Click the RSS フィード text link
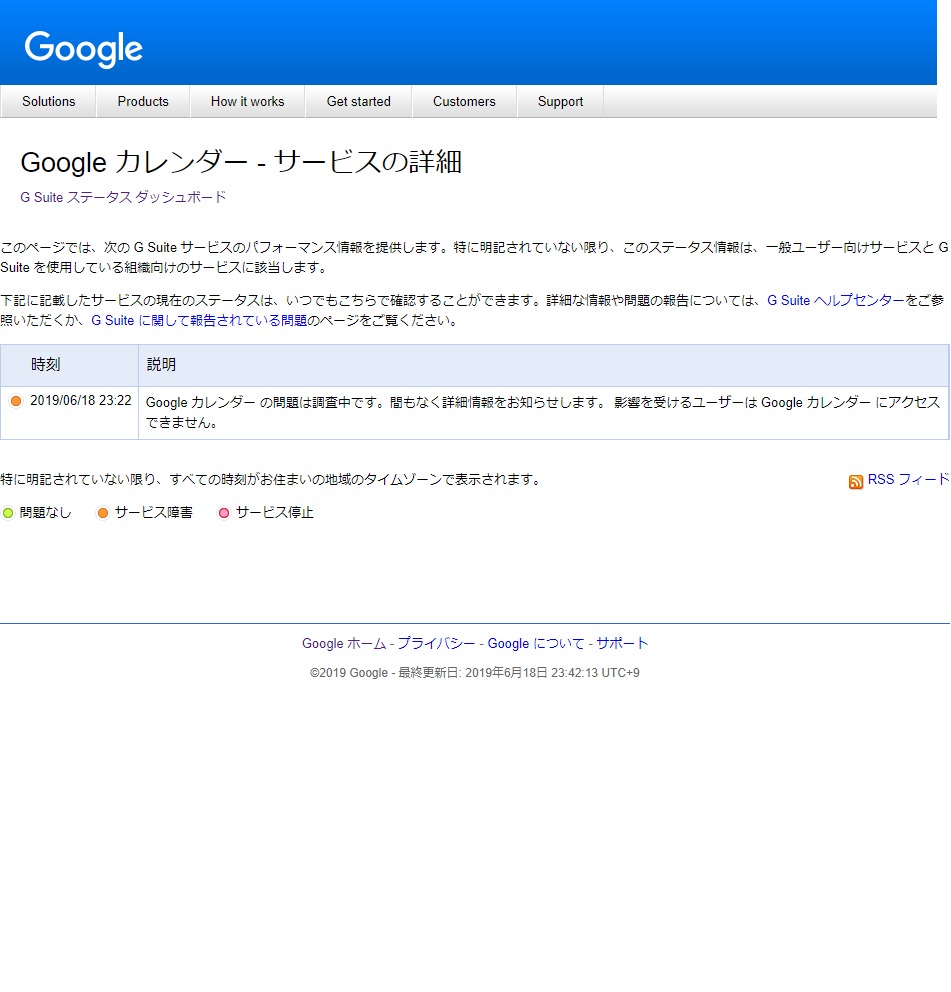The image size is (951, 992). (x=908, y=480)
